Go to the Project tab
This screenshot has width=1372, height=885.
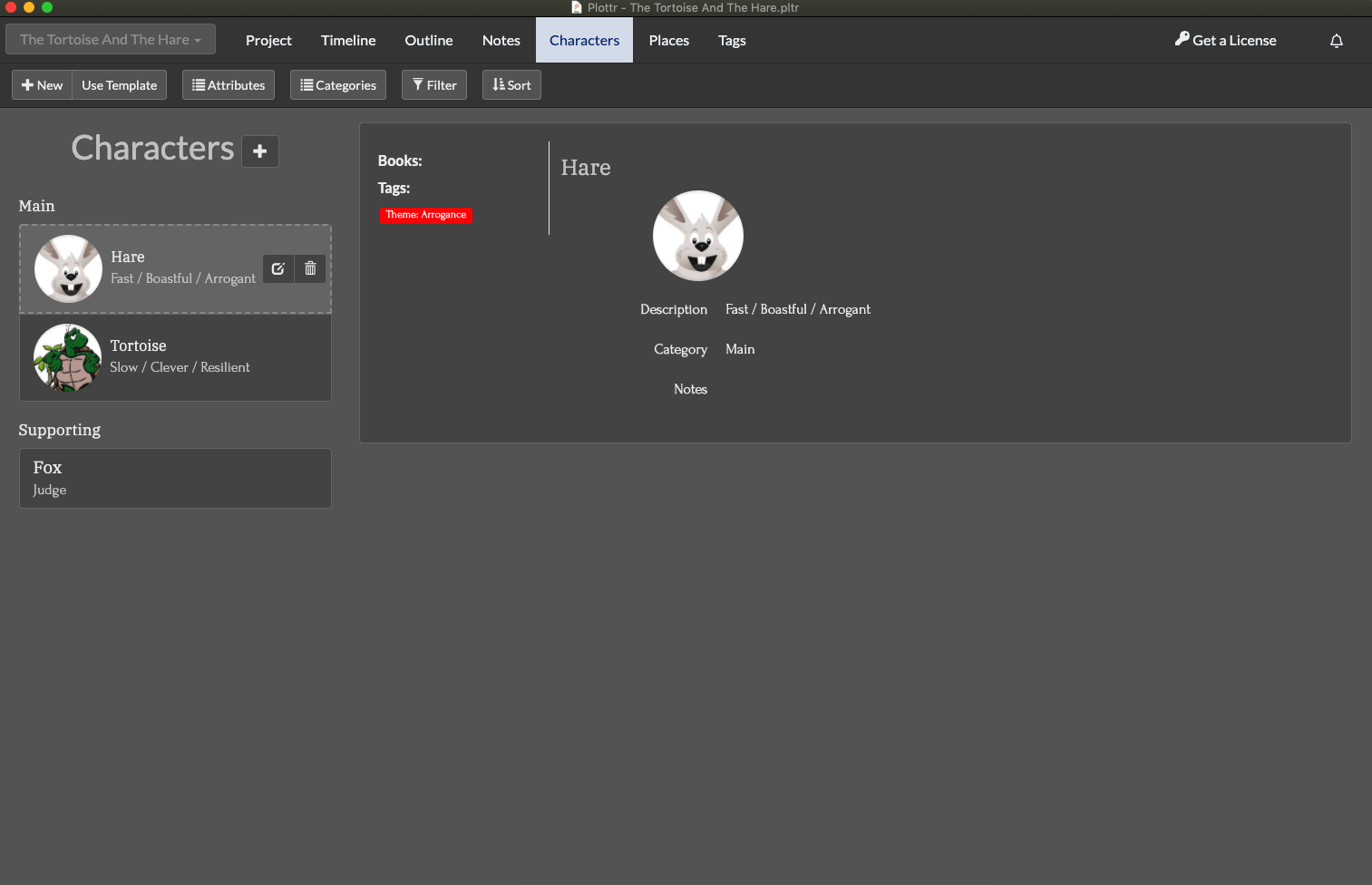pos(268,41)
